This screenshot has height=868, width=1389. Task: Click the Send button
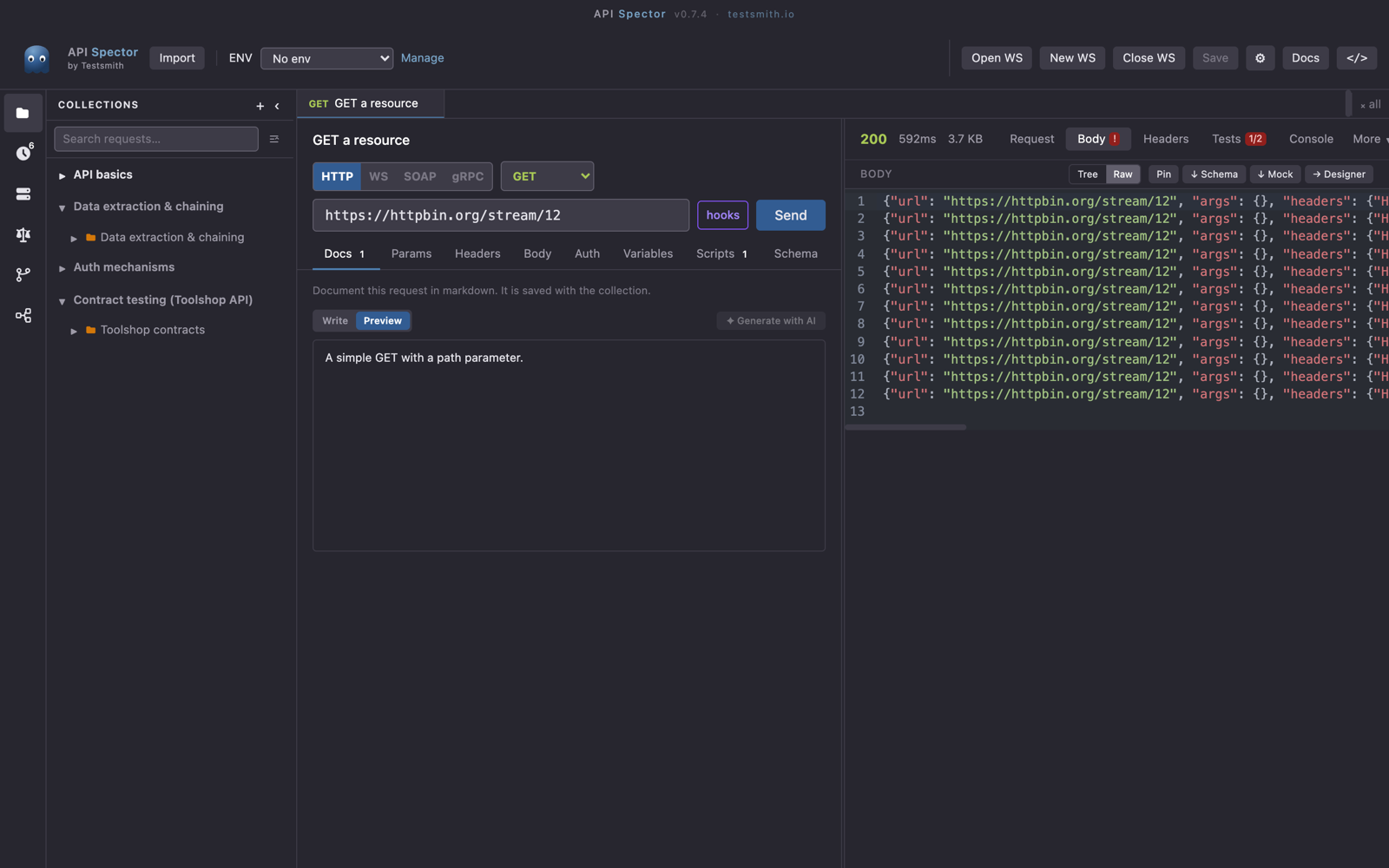click(791, 215)
